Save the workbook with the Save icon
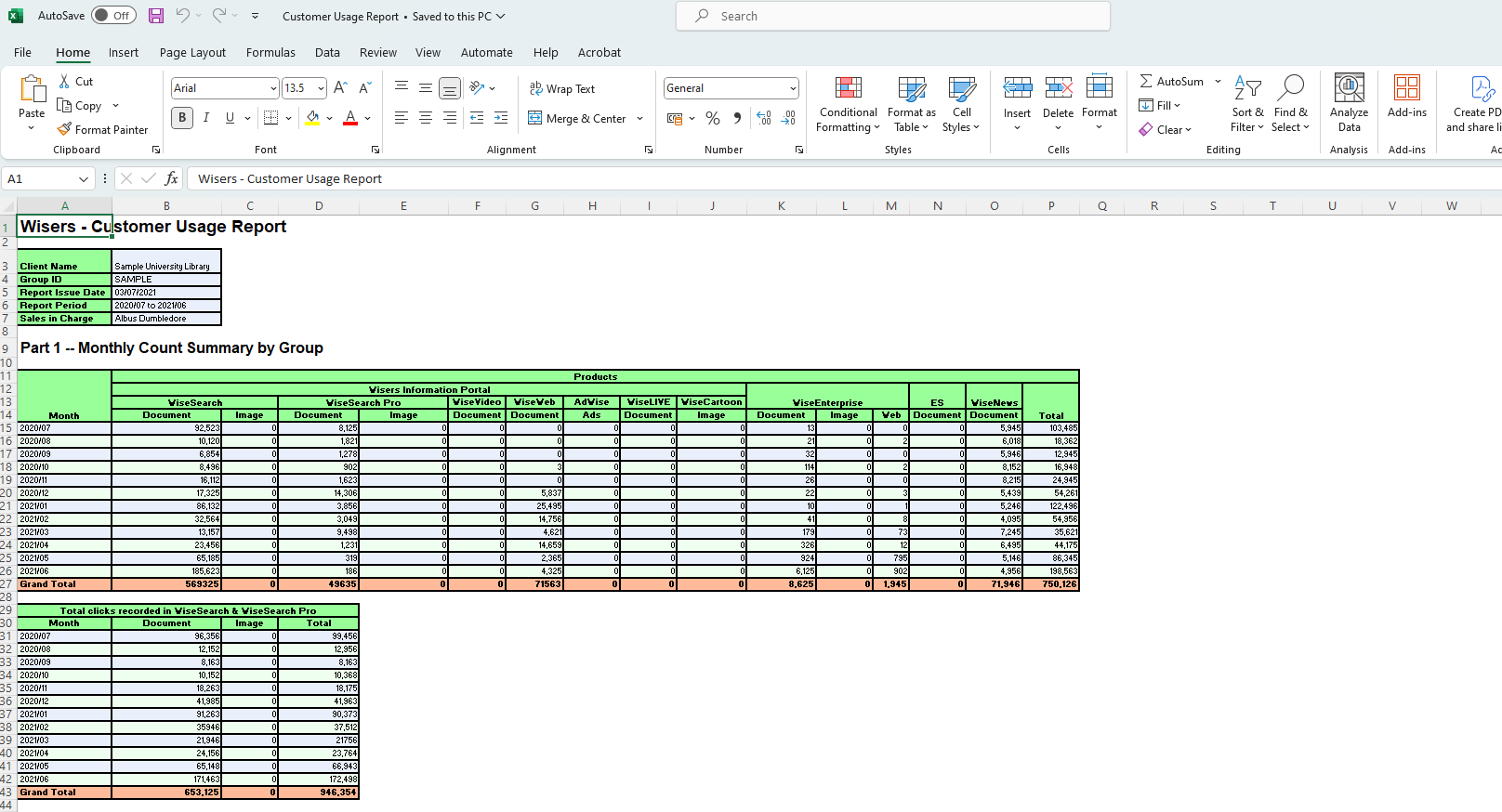 156,16
